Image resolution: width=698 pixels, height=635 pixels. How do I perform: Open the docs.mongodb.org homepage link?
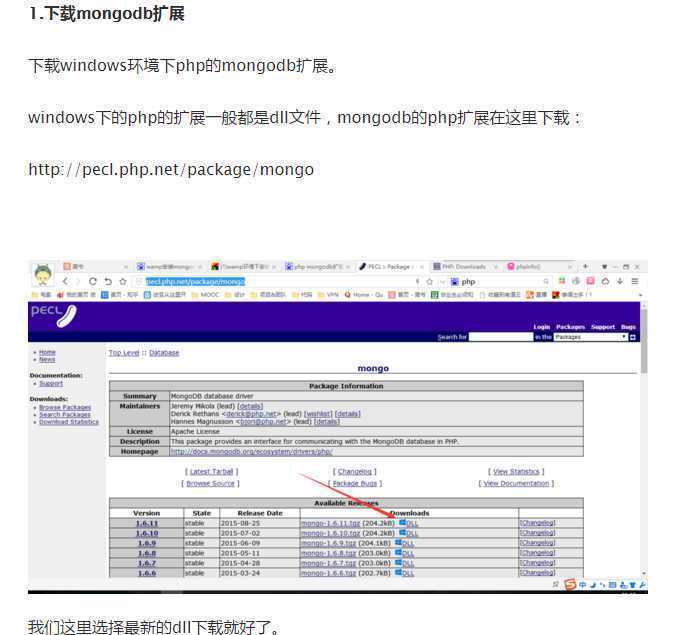[x=251, y=452]
